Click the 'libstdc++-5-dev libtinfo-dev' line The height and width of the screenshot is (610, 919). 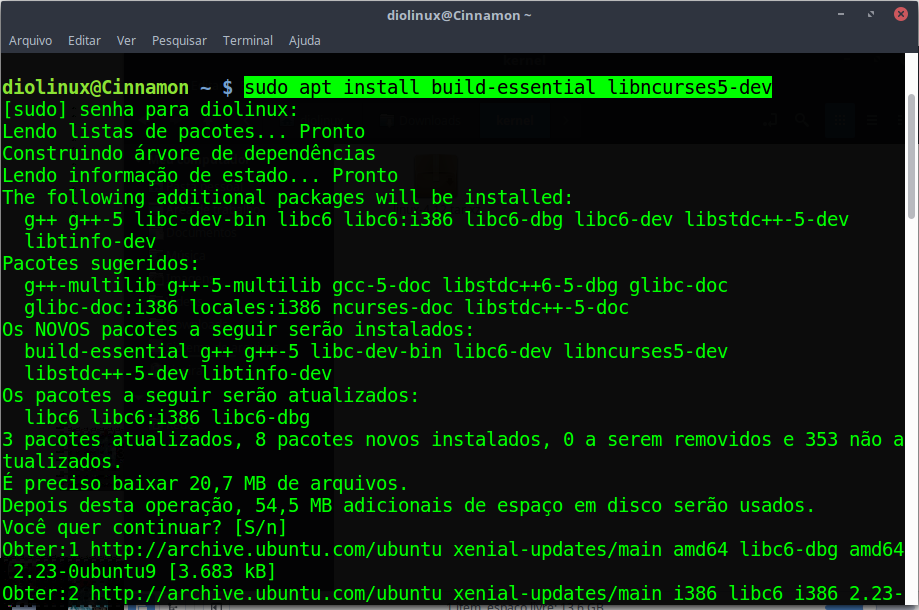[178, 373]
